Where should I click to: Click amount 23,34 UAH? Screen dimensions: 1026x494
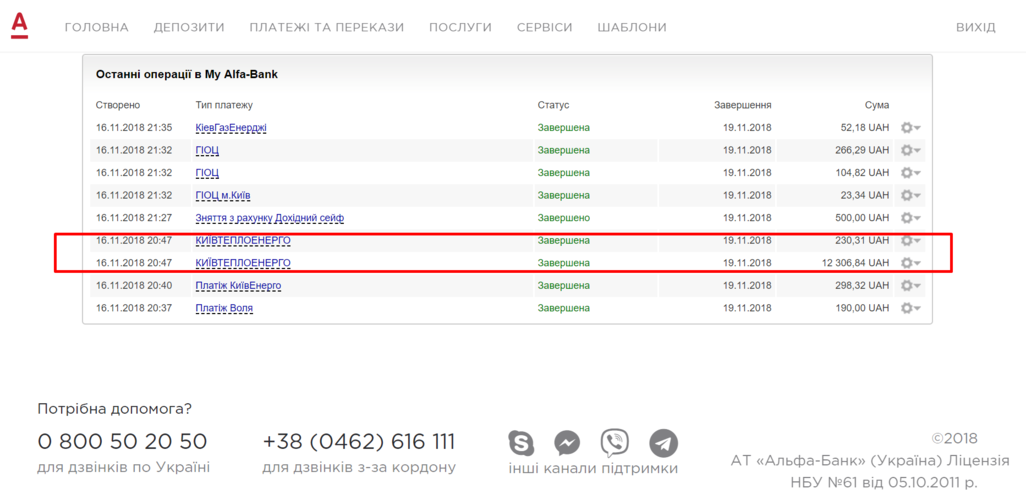tap(865, 195)
